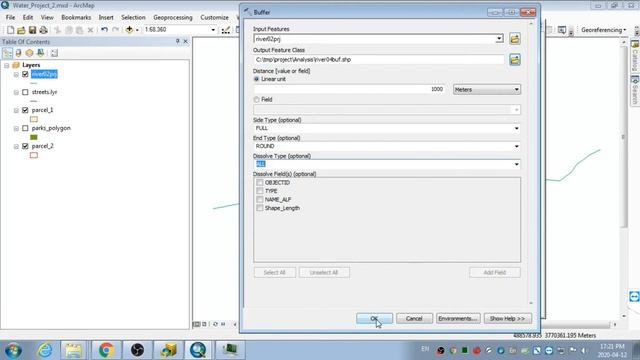This screenshot has height=360, width=640.
Task: Save the map with the Save icon
Action: (x=32, y=30)
